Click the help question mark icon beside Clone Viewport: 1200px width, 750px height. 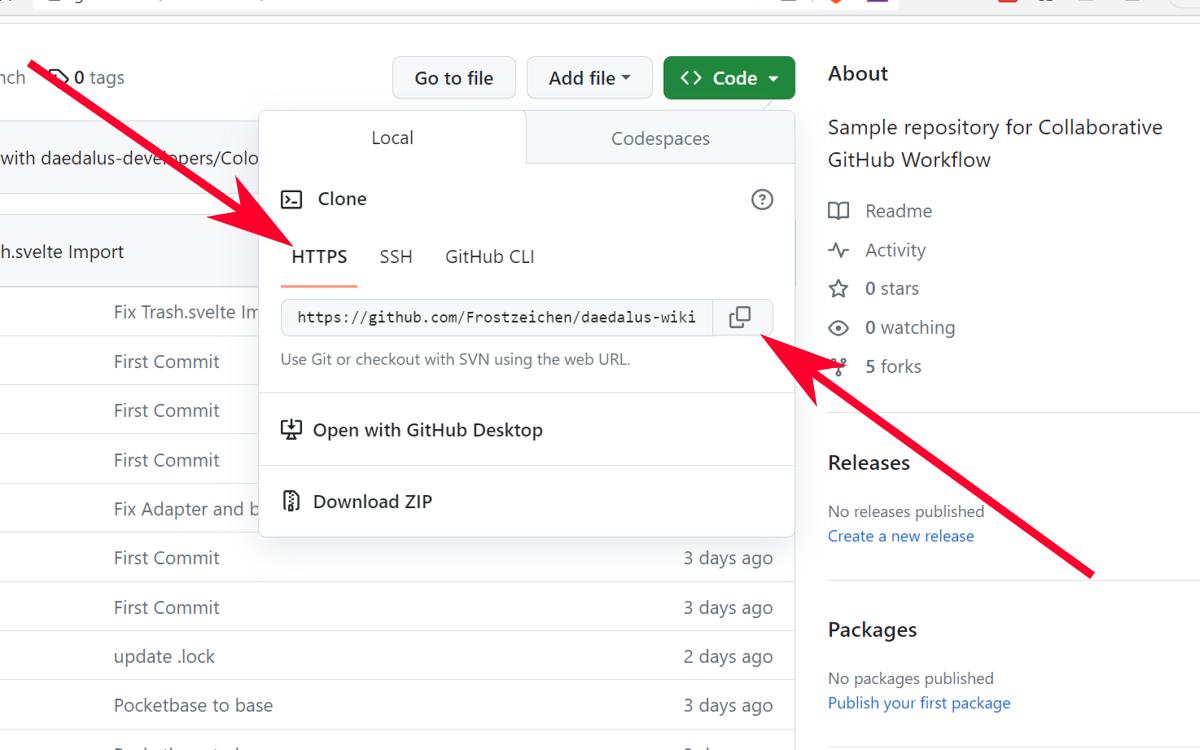pyautogui.click(x=762, y=199)
